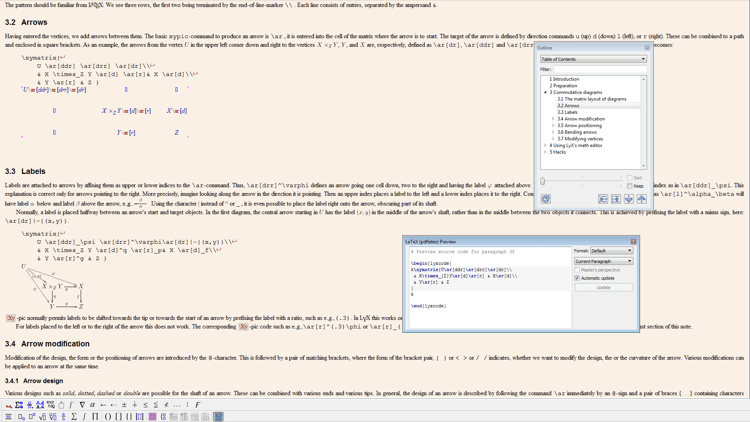750x422 pixels.
Task: Uncheck Automatic update in the preview panel
Action: [x=577, y=278]
